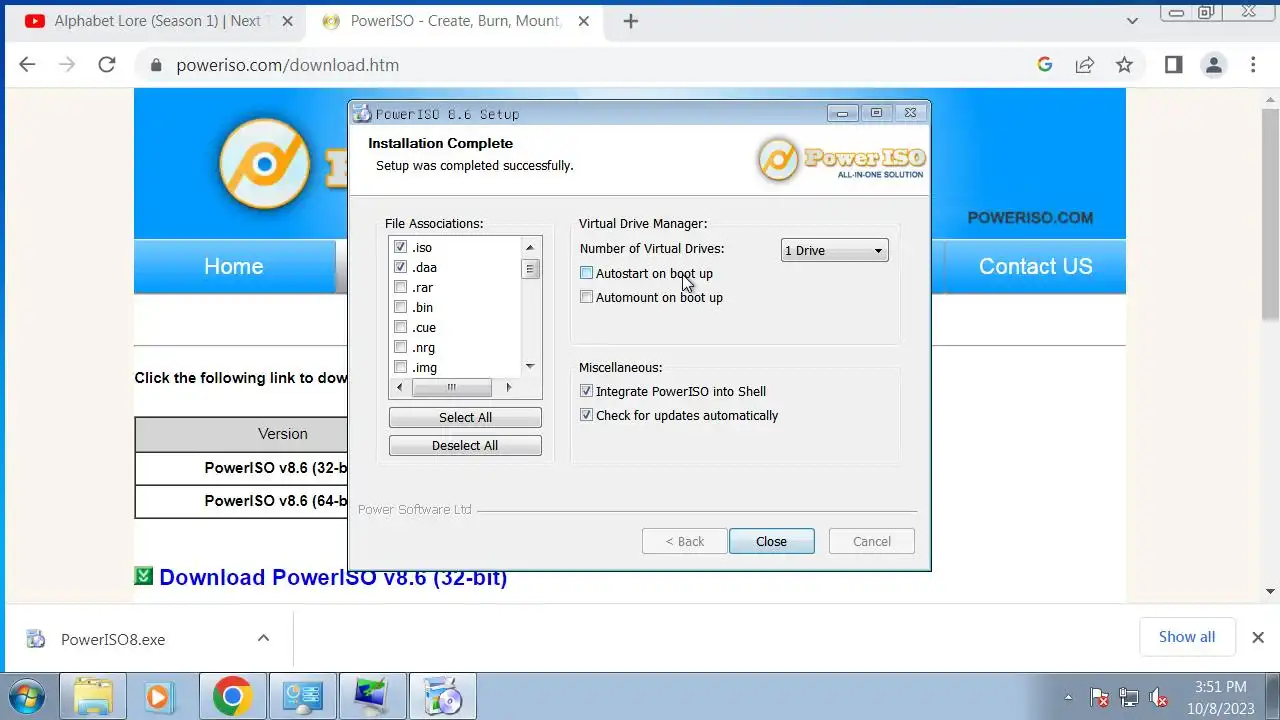The width and height of the screenshot is (1280, 720).
Task: Click Select All file associations
Action: tap(465, 417)
